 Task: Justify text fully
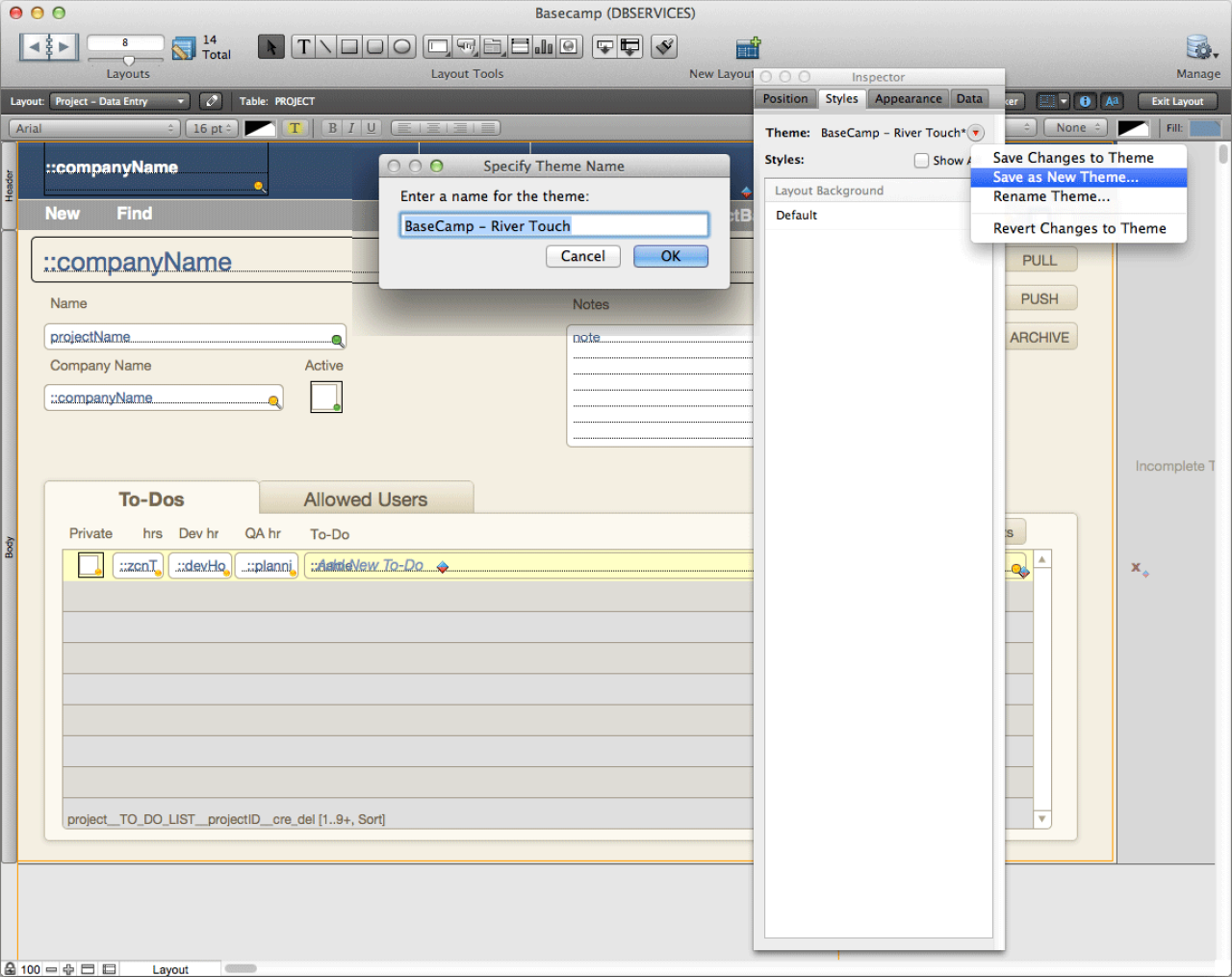487,128
